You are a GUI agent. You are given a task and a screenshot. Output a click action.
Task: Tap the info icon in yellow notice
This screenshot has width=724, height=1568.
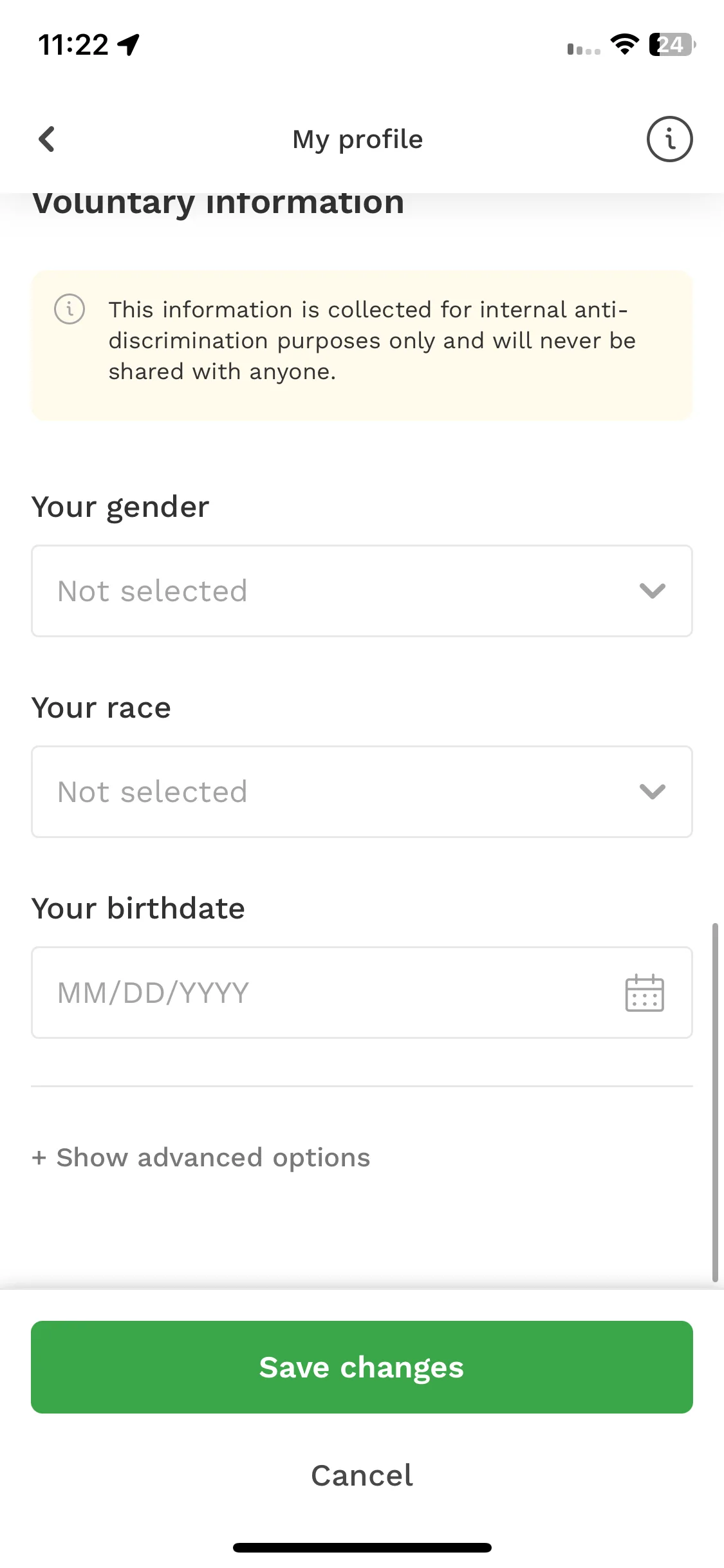pos(70,309)
